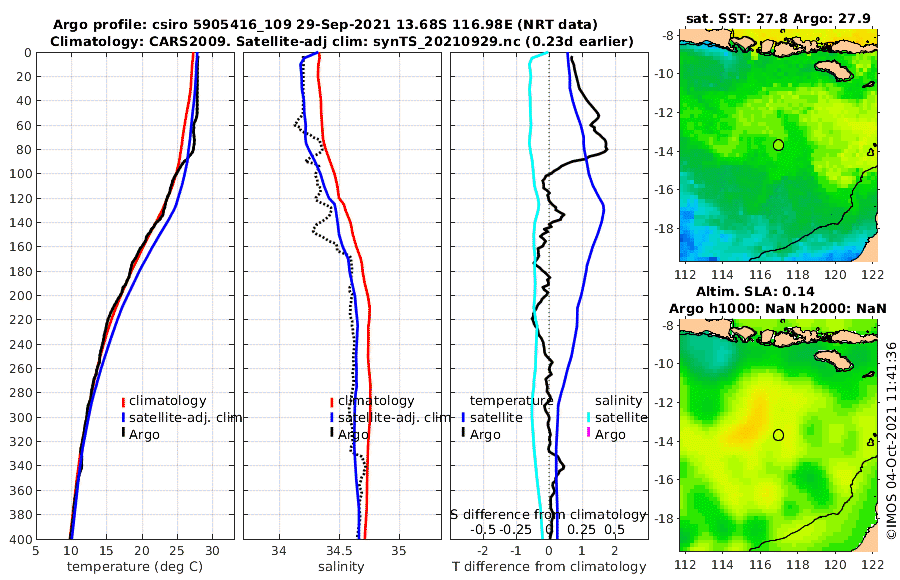
Task: Click cyan salinity satellite swatch in difference plot
Action: (x=588, y=417)
